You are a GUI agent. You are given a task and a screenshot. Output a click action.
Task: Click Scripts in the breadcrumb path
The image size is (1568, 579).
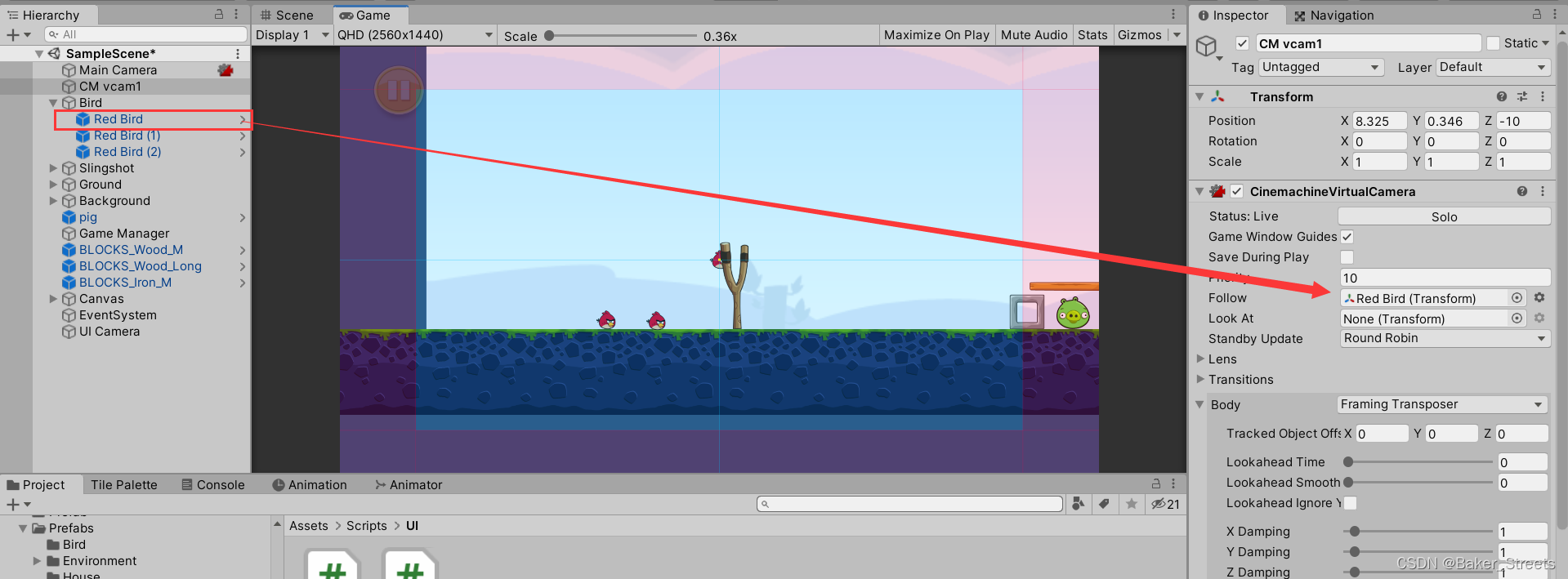[367, 526]
